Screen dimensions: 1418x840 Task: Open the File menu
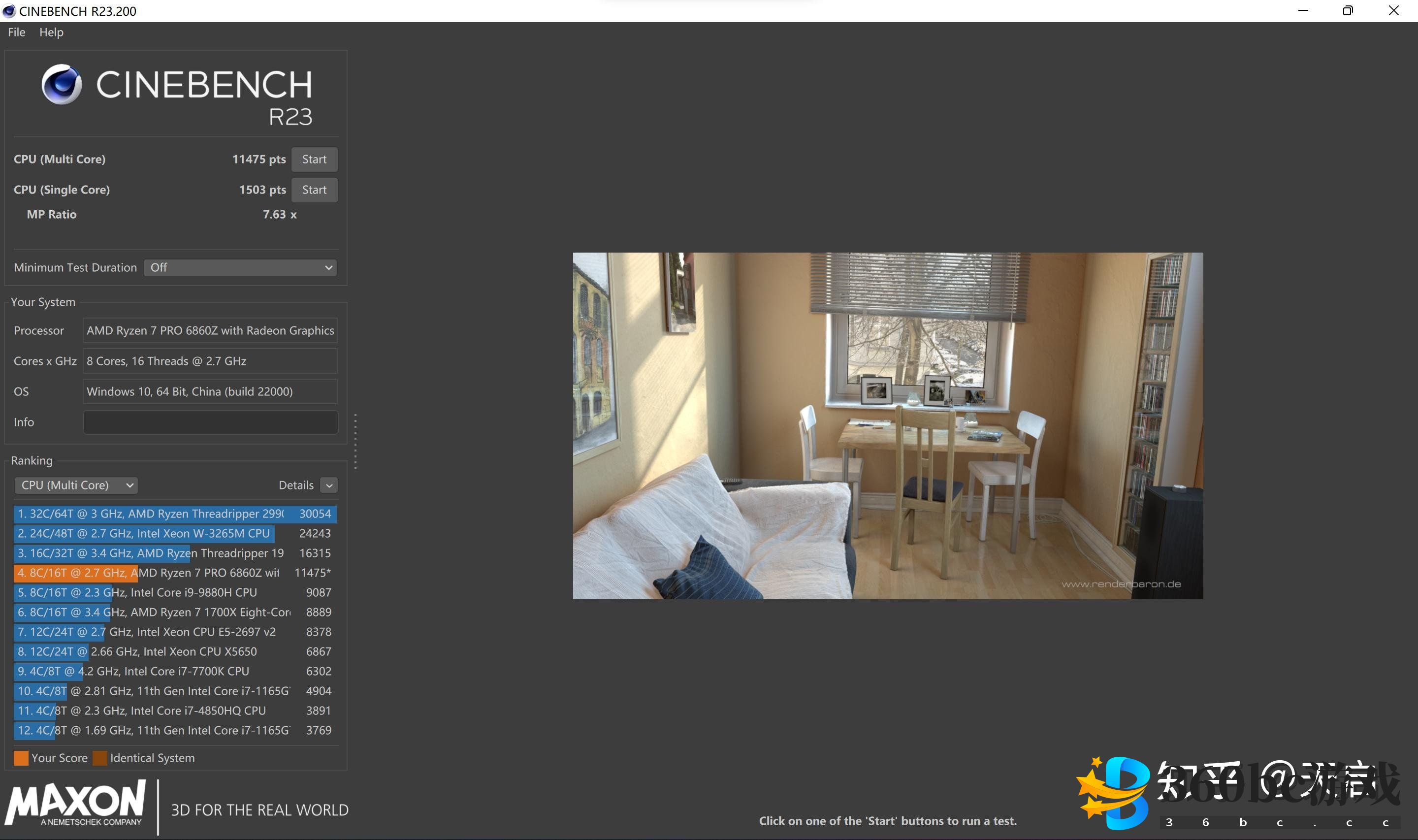coord(16,32)
